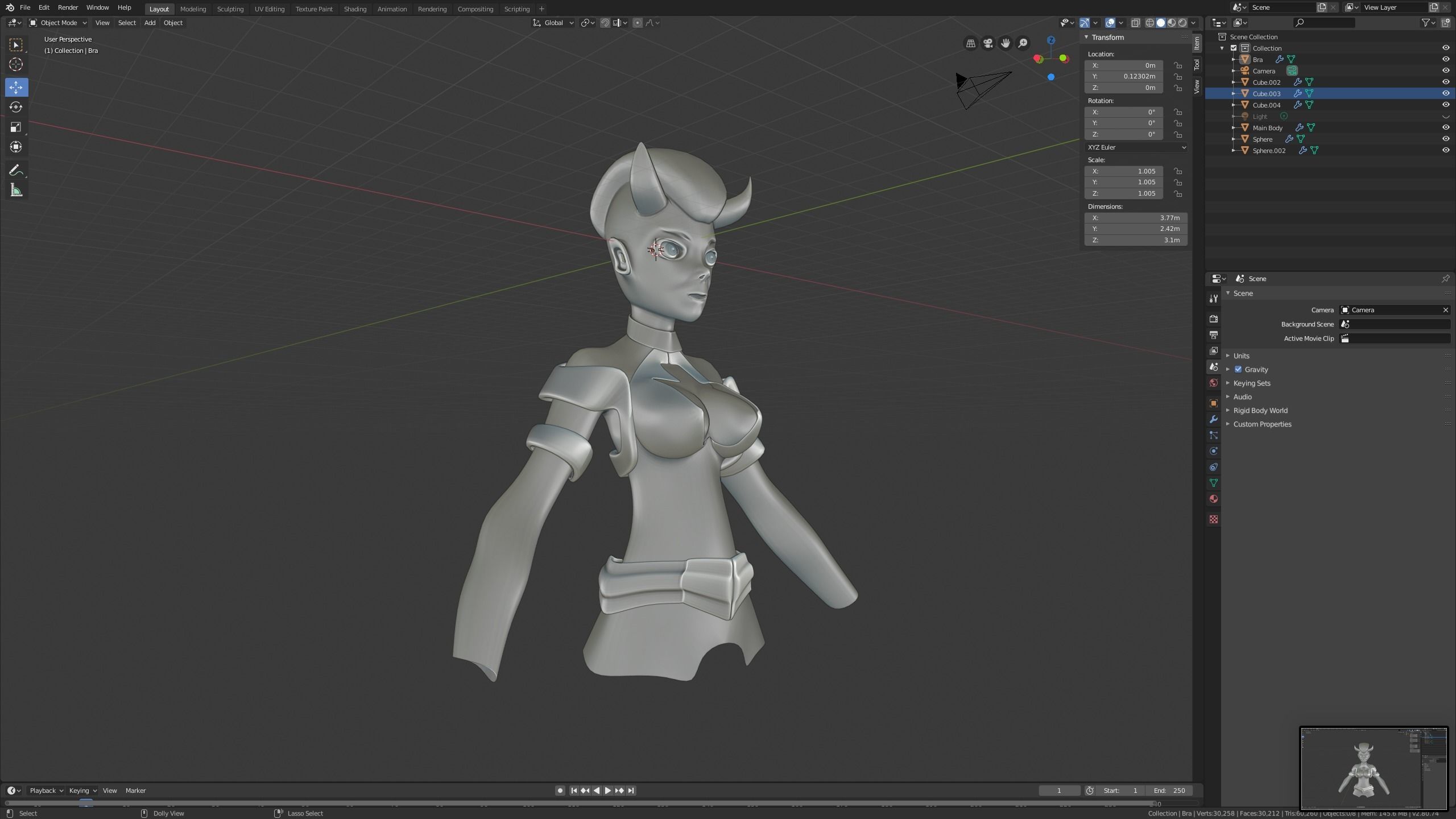Select the Annotate tool
The image size is (1456, 819).
(16, 170)
